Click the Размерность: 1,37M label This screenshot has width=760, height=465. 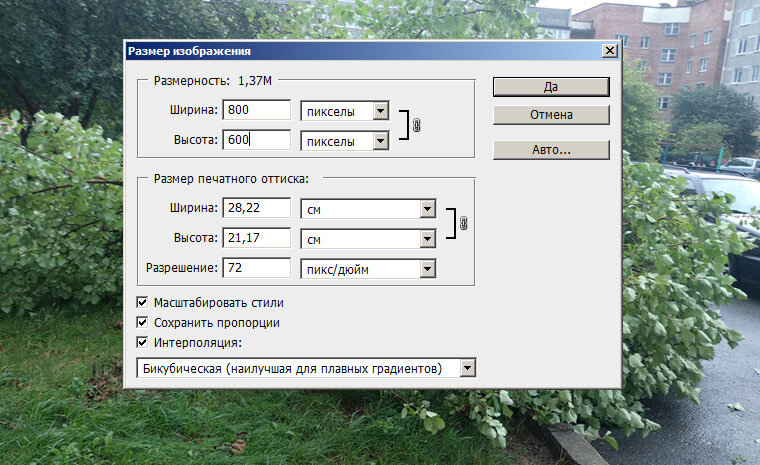point(213,80)
